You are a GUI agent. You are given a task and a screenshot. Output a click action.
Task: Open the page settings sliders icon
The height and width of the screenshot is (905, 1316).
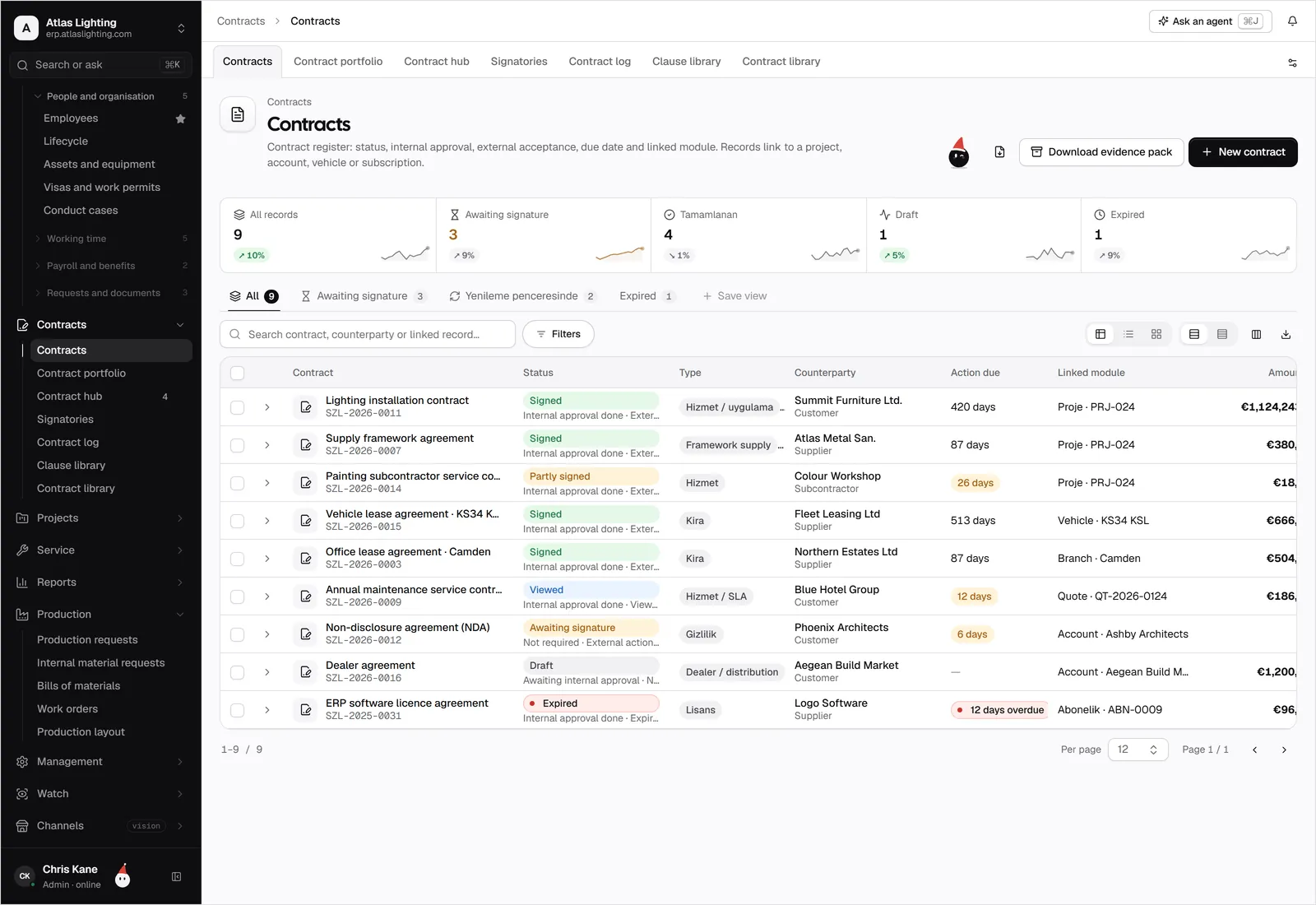[1292, 63]
